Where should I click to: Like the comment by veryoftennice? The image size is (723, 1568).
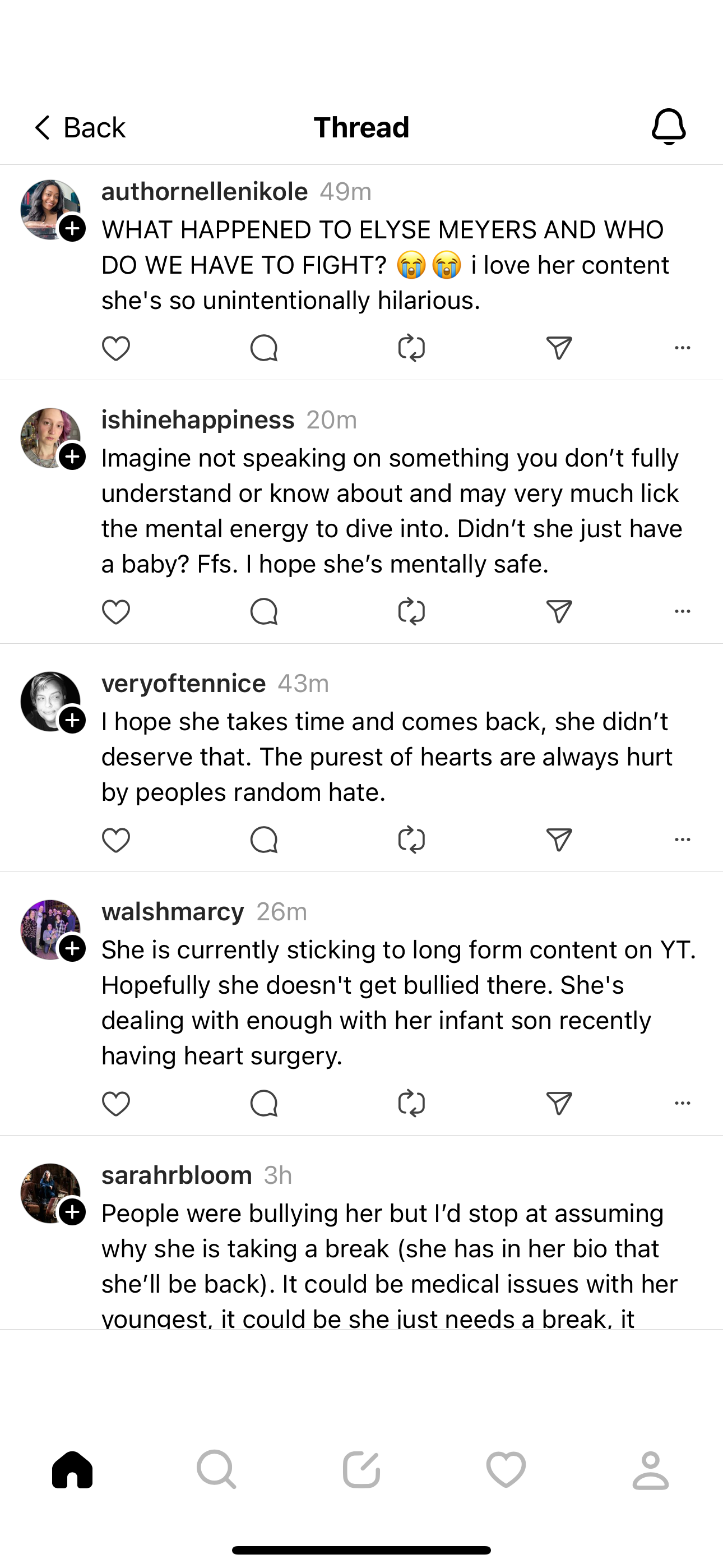point(115,840)
